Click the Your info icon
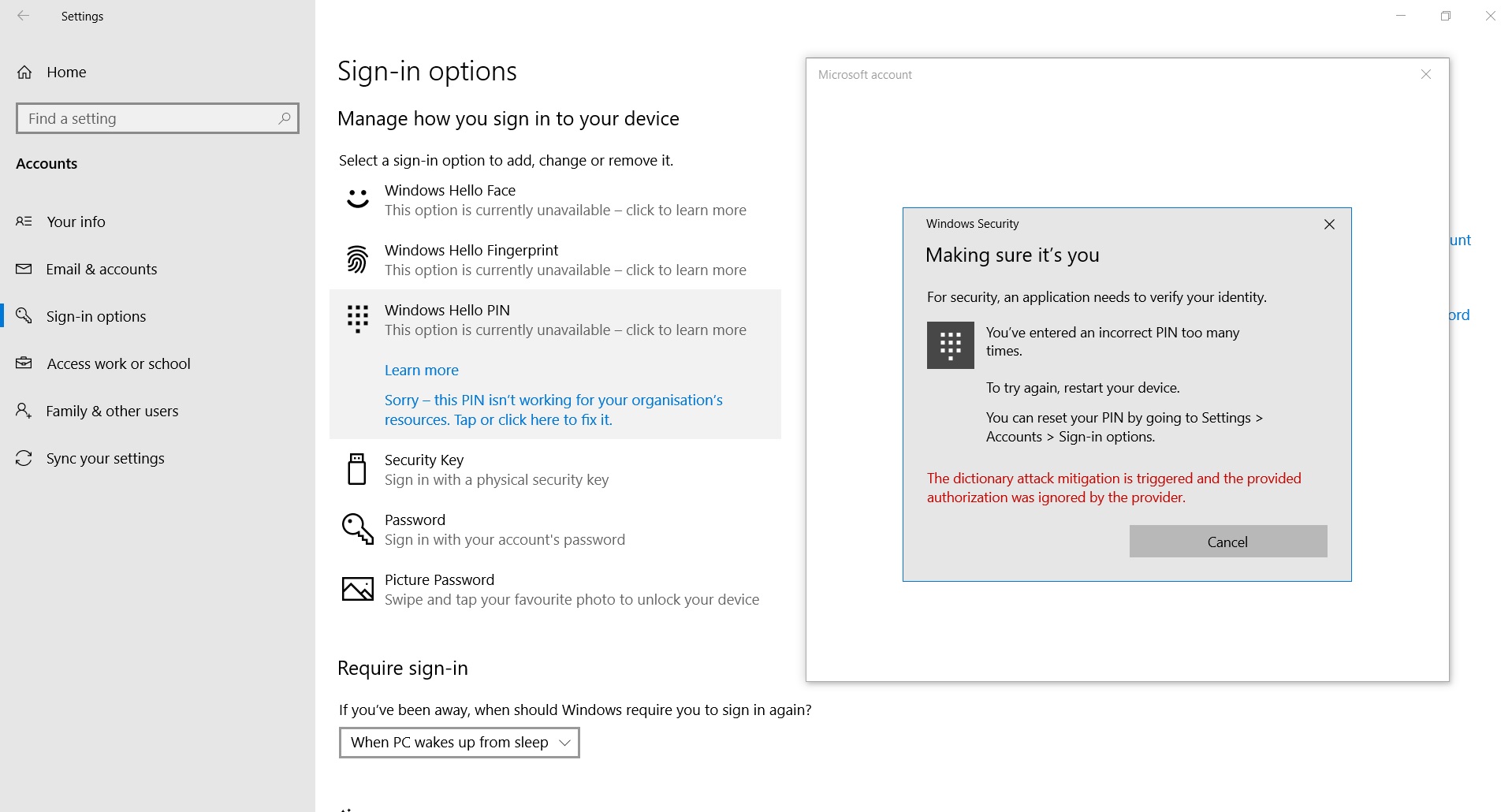 [x=24, y=222]
